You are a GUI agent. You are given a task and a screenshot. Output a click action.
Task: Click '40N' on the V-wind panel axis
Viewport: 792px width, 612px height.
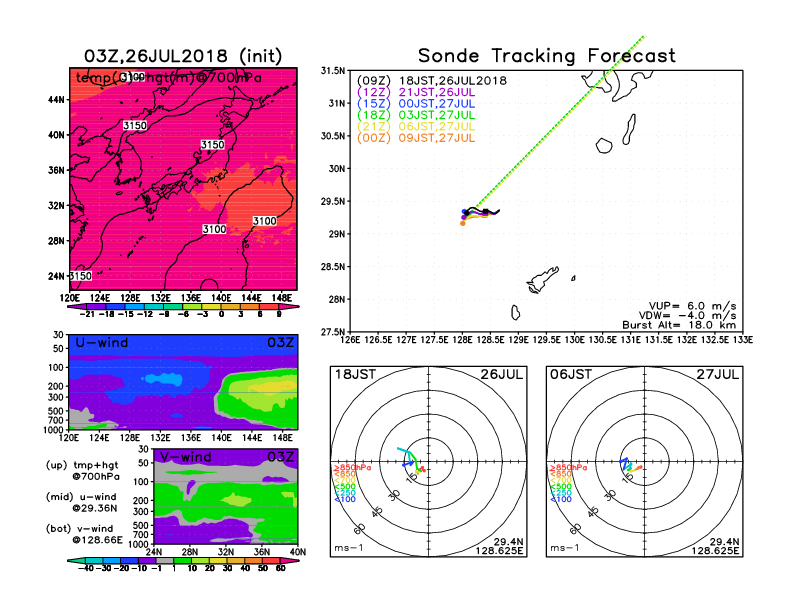tap(298, 552)
